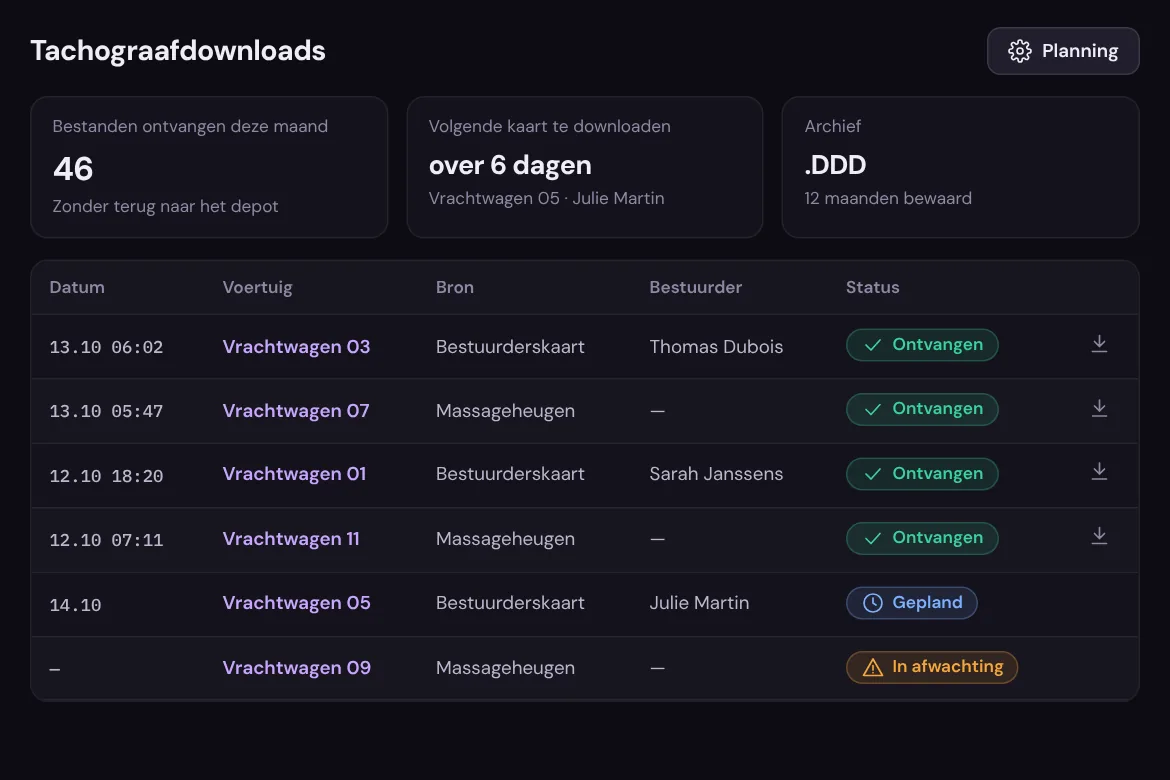Select the Voertuig column header
Screen dimensions: 1170x780
(257, 287)
